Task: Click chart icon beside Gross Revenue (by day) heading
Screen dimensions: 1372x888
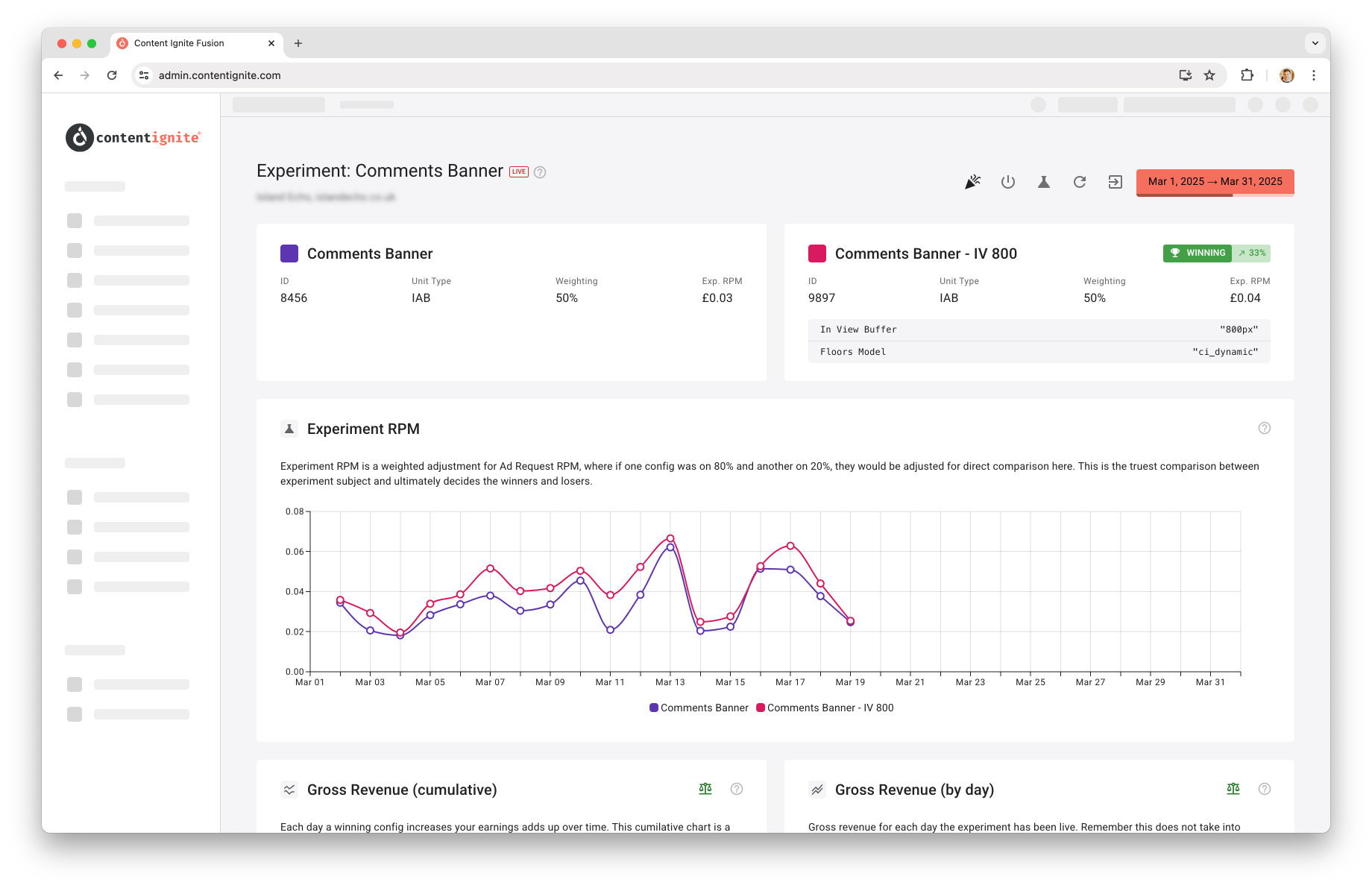Action: 817,790
